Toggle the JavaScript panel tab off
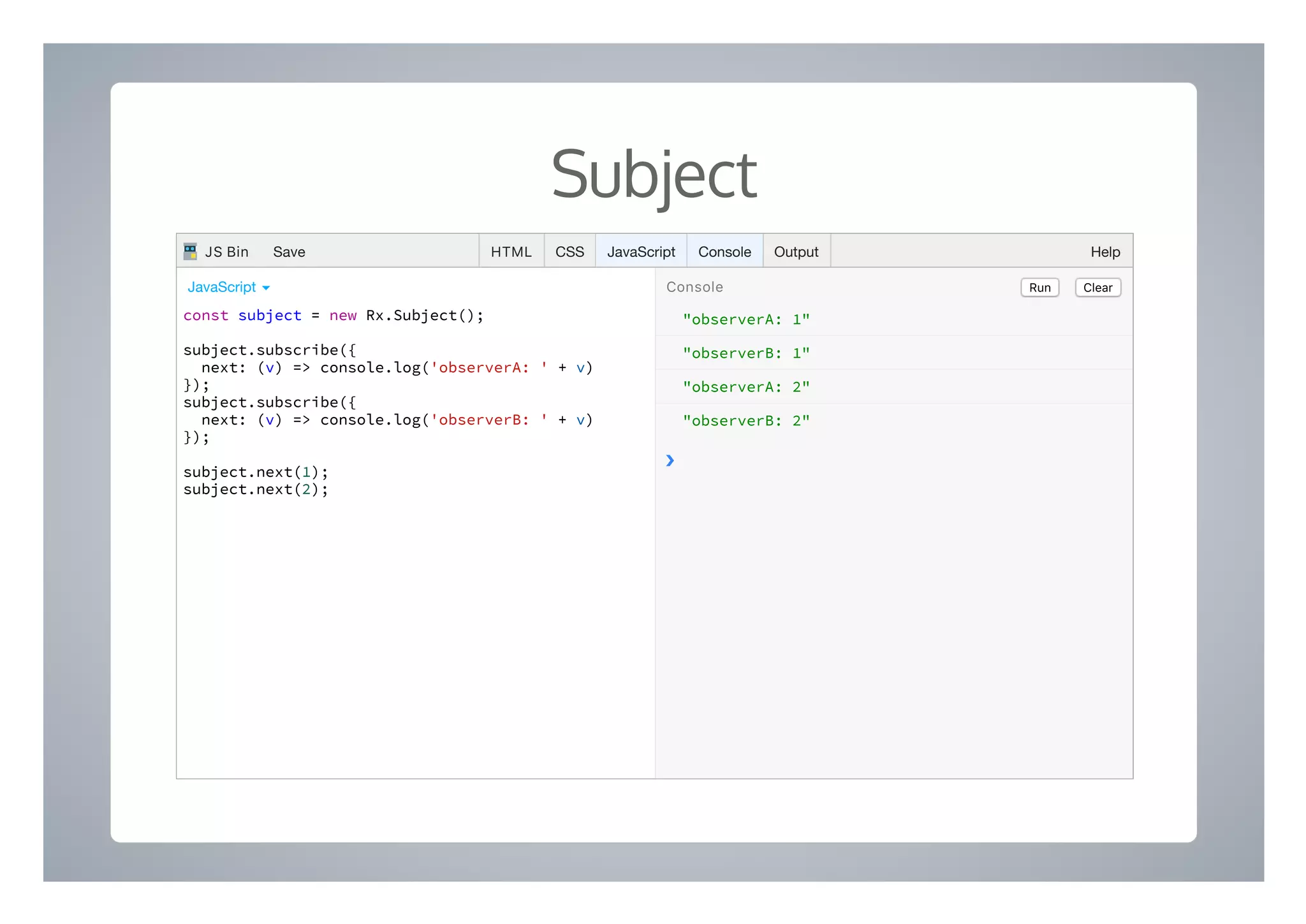 tap(640, 252)
